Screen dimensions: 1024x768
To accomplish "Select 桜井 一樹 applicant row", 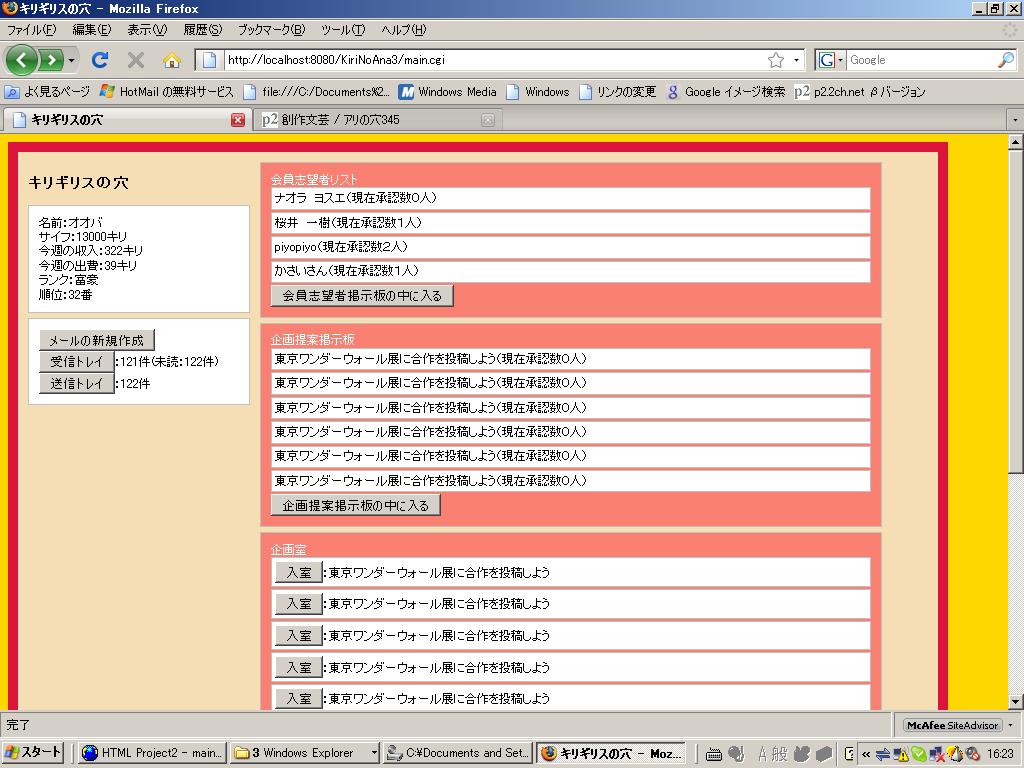I will coord(570,223).
